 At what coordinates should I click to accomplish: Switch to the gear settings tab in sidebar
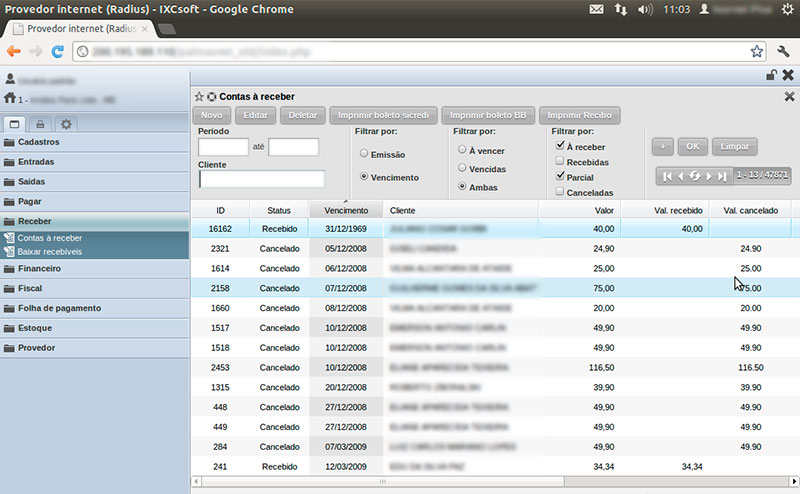coord(66,124)
